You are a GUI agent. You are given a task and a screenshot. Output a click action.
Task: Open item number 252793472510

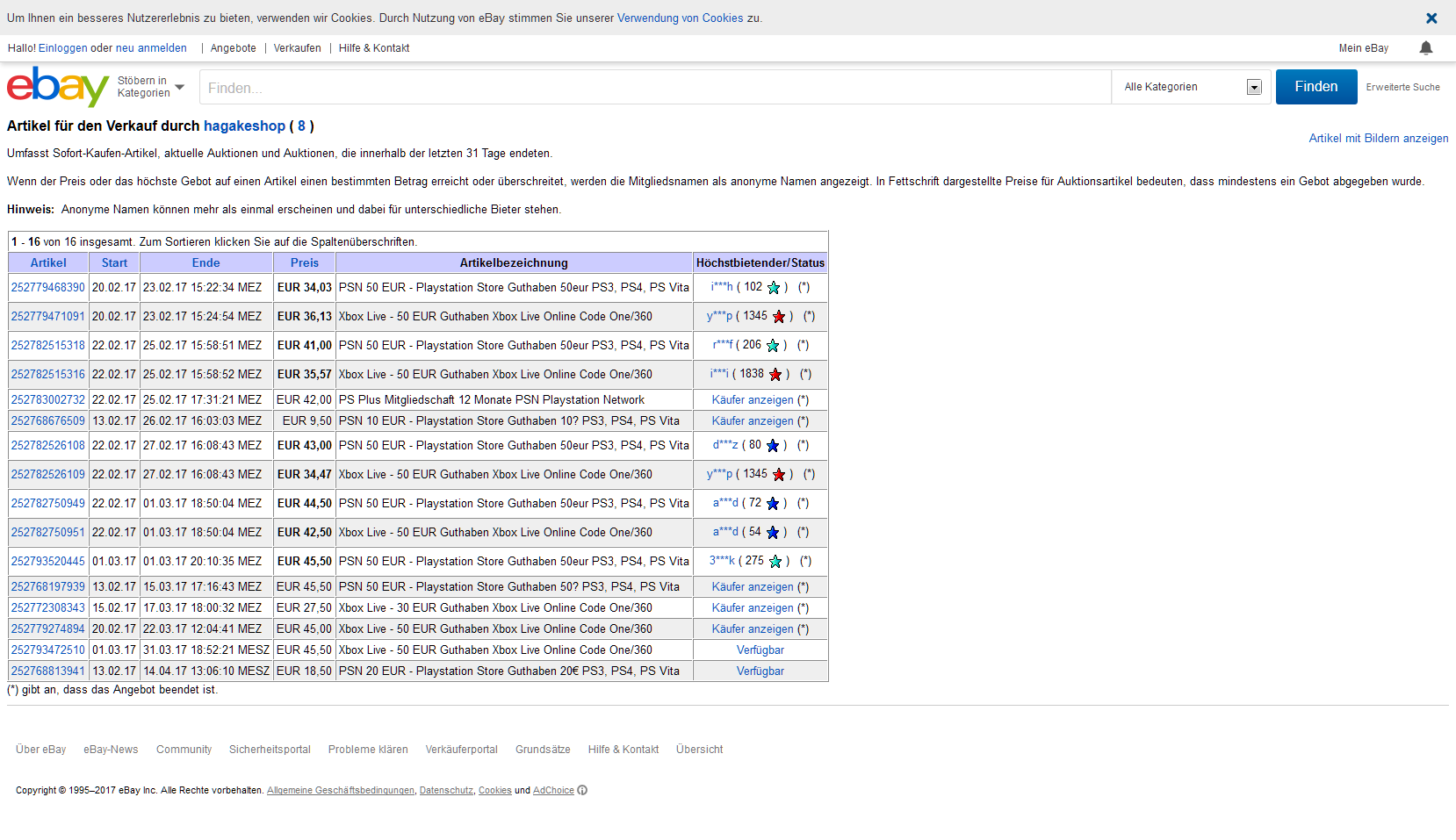tap(48, 650)
